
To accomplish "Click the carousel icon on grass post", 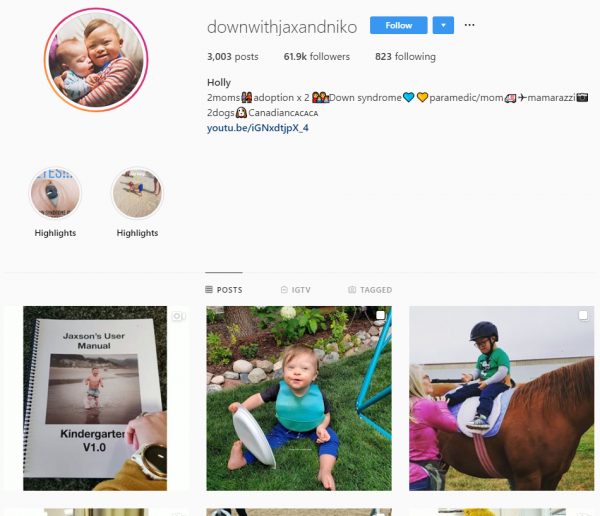I will 380,315.
